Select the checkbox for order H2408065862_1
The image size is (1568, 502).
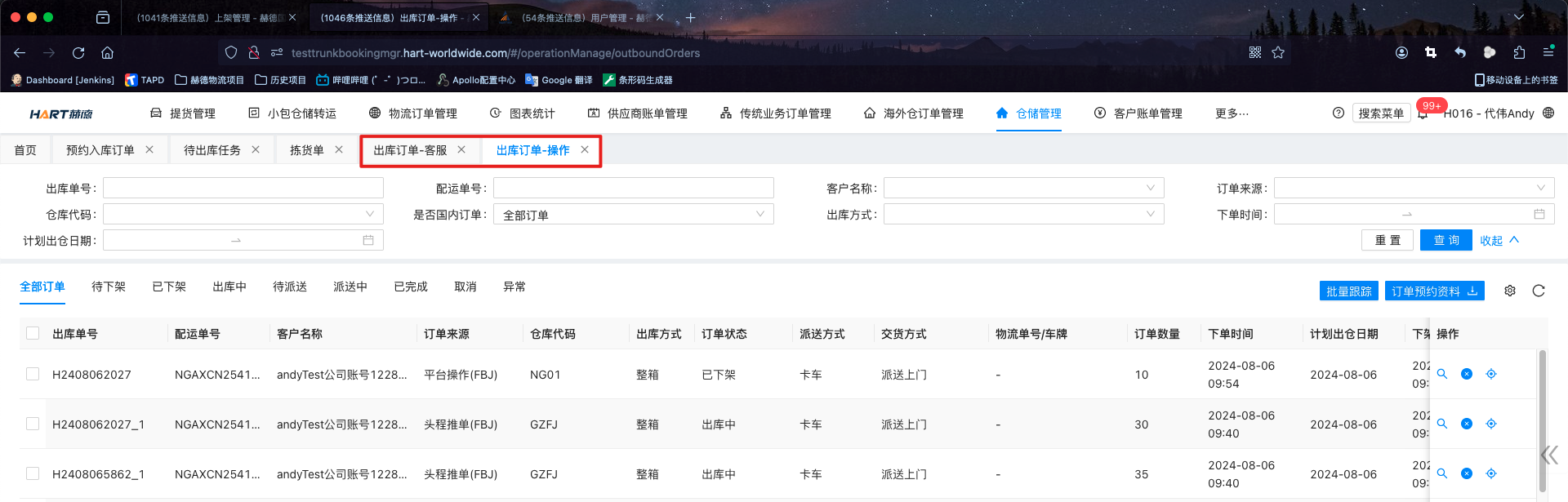coord(33,473)
